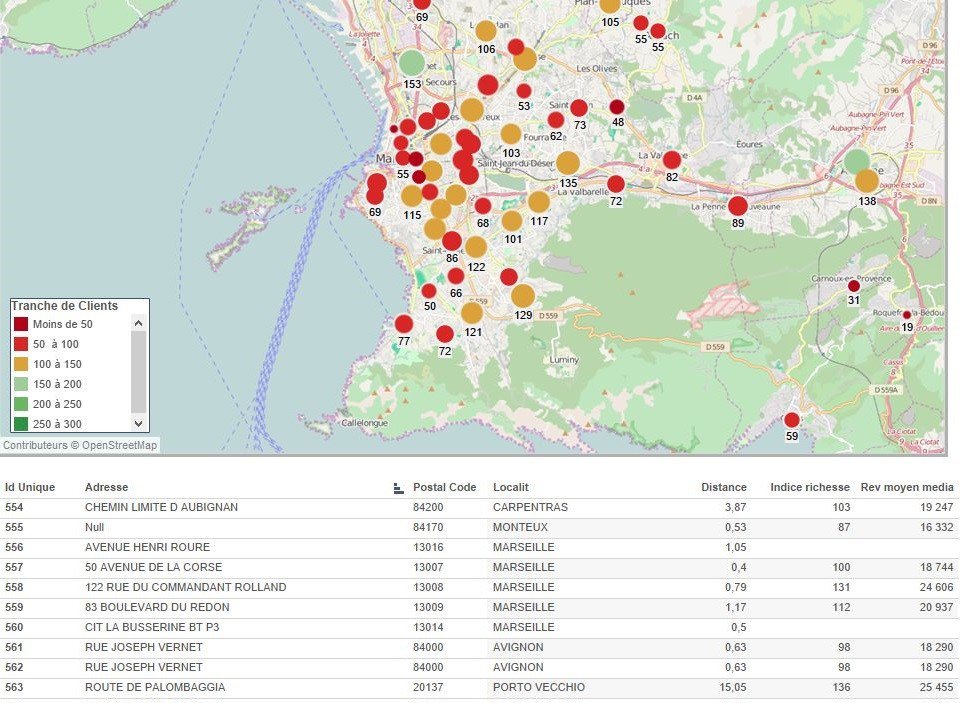Image resolution: width=960 pixels, height=703 pixels.
Task: Click the small dark marker labeled 19
Action: point(907,315)
